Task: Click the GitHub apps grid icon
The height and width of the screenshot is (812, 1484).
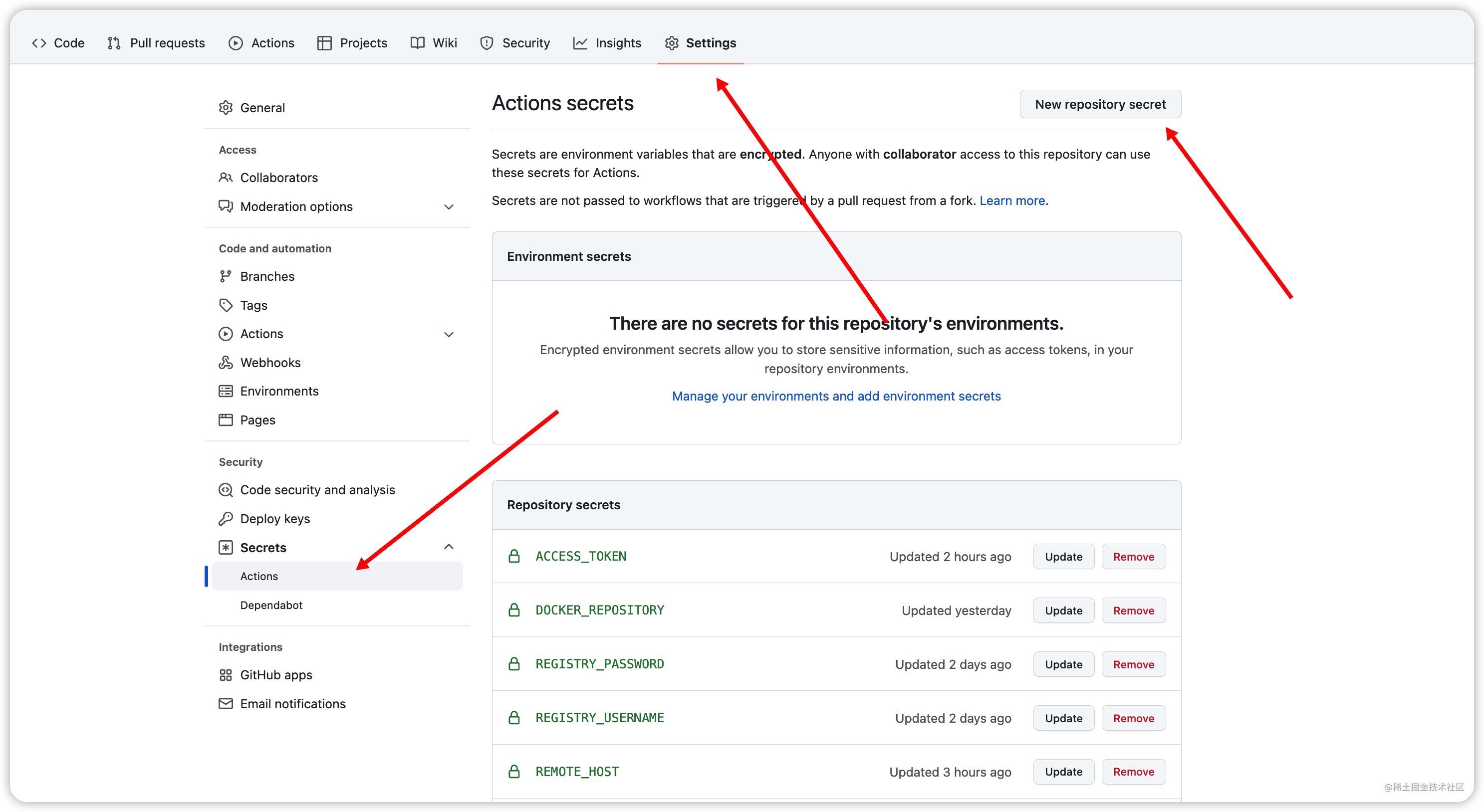Action: pos(226,675)
